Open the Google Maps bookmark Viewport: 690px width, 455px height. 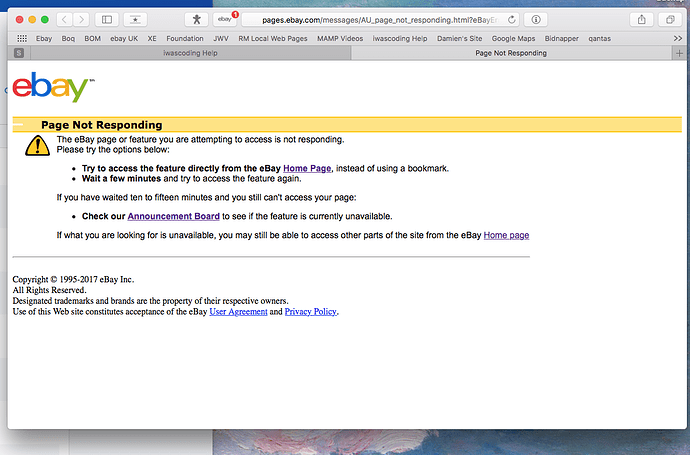(514, 38)
